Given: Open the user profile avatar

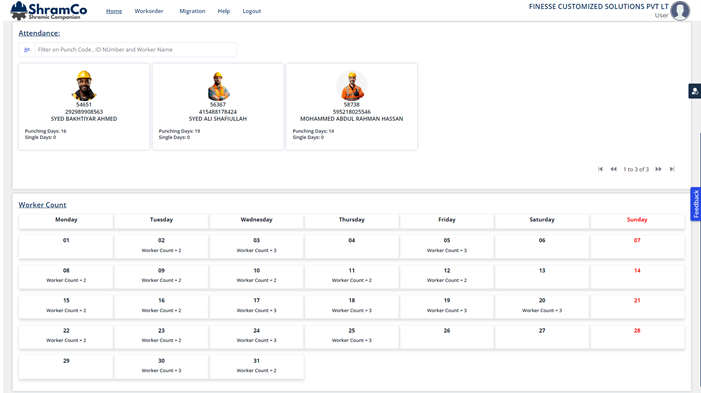Looking at the screenshot, I should (680, 11).
